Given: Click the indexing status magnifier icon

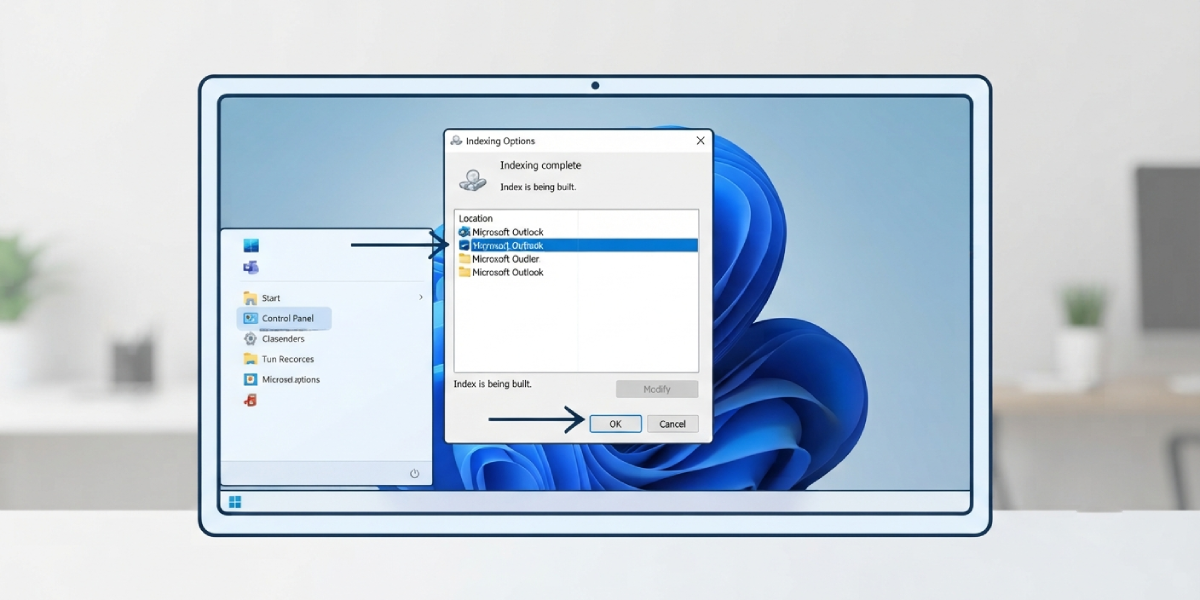Looking at the screenshot, I should (x=472, y=179).
